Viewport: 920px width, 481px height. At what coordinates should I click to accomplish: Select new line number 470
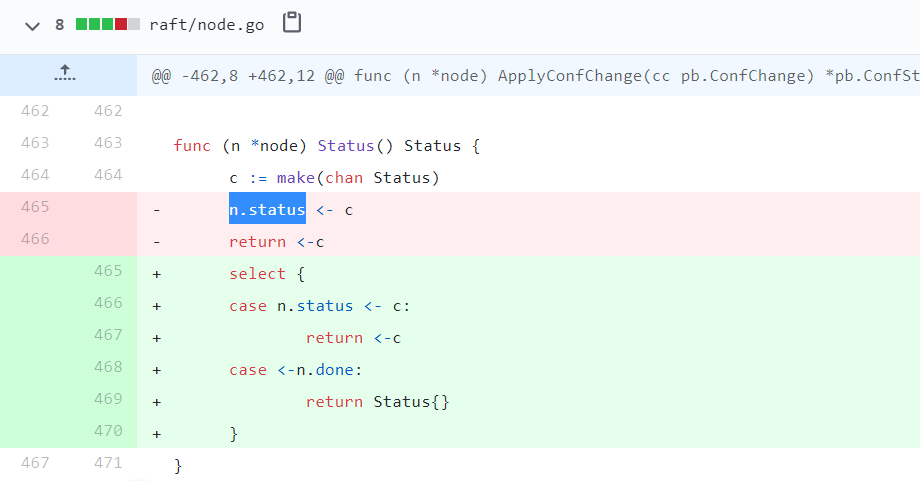click(x=107, y=431)
